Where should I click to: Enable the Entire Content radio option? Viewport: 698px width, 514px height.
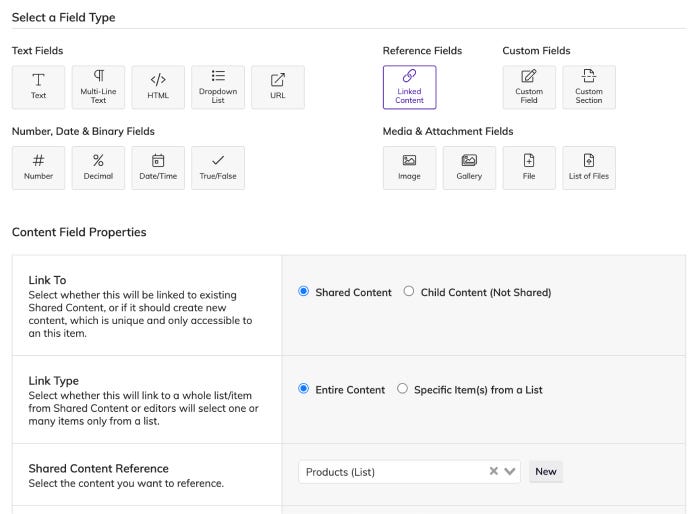point(304,389)
